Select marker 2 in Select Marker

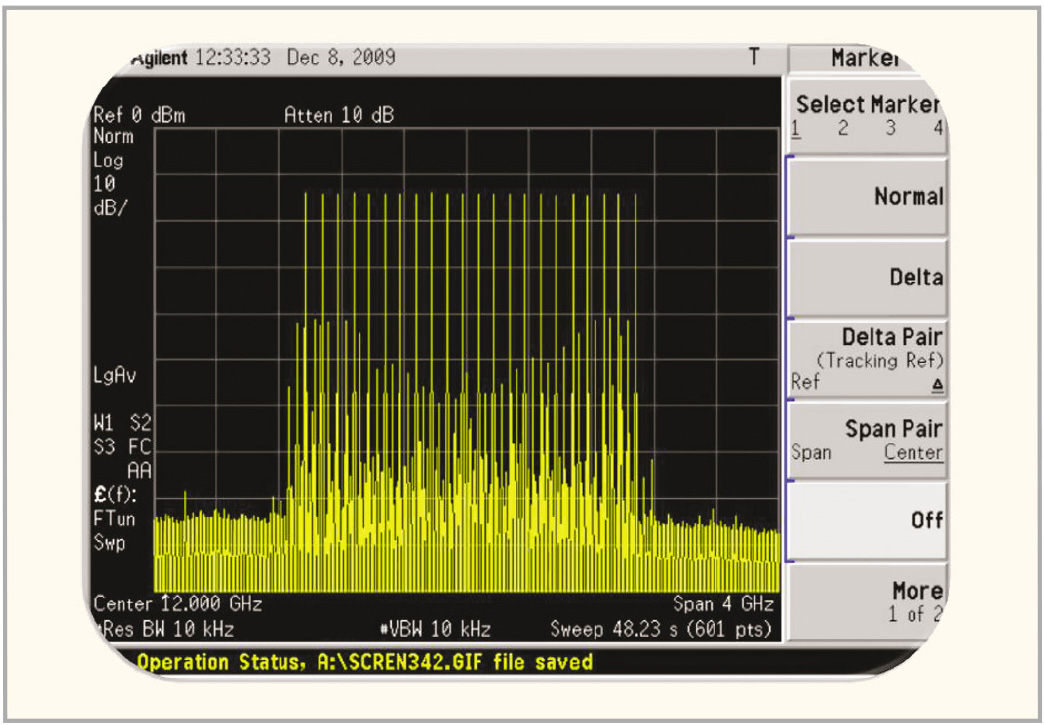click(843, 128)
